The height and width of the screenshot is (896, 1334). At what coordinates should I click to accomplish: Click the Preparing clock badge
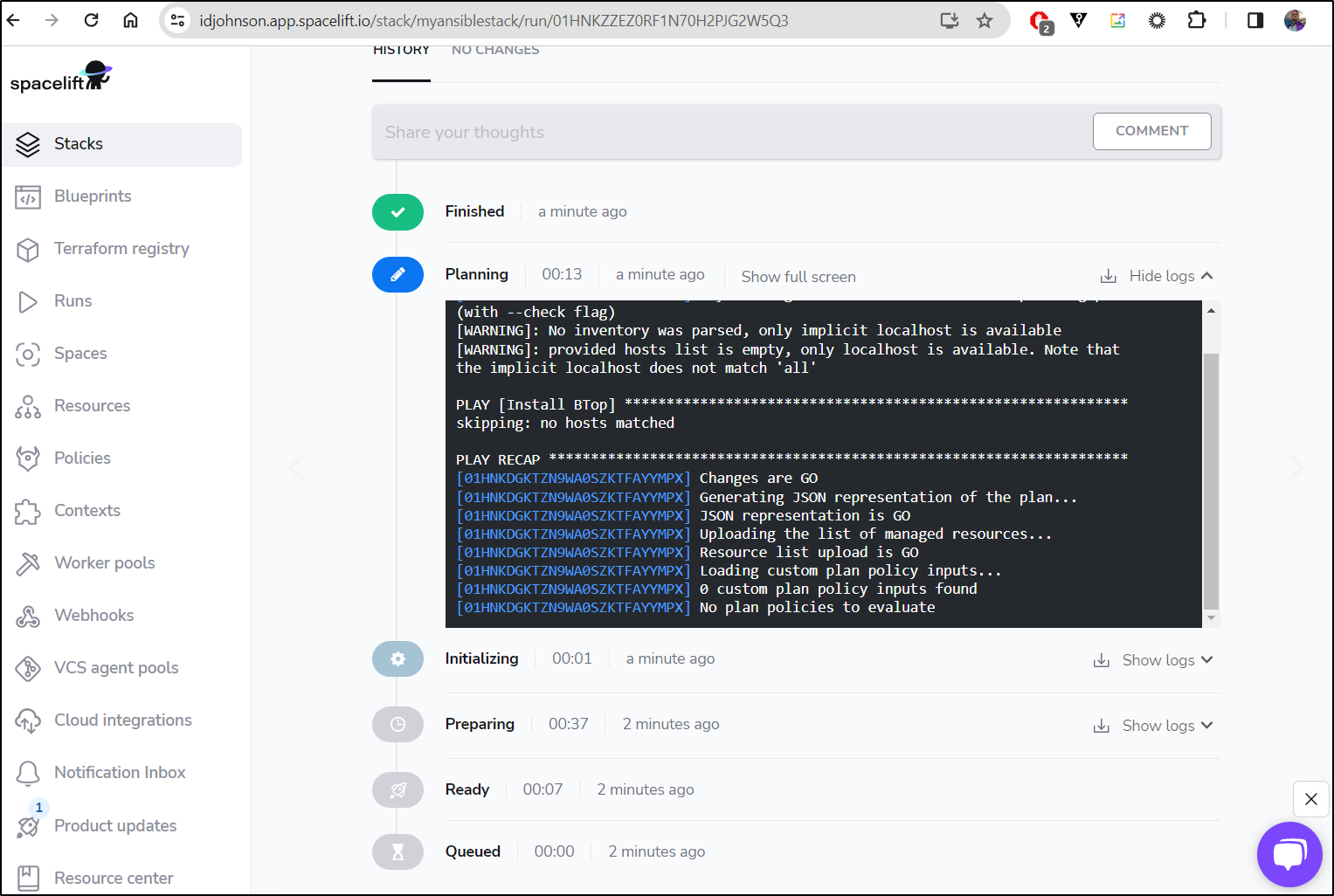397,724
